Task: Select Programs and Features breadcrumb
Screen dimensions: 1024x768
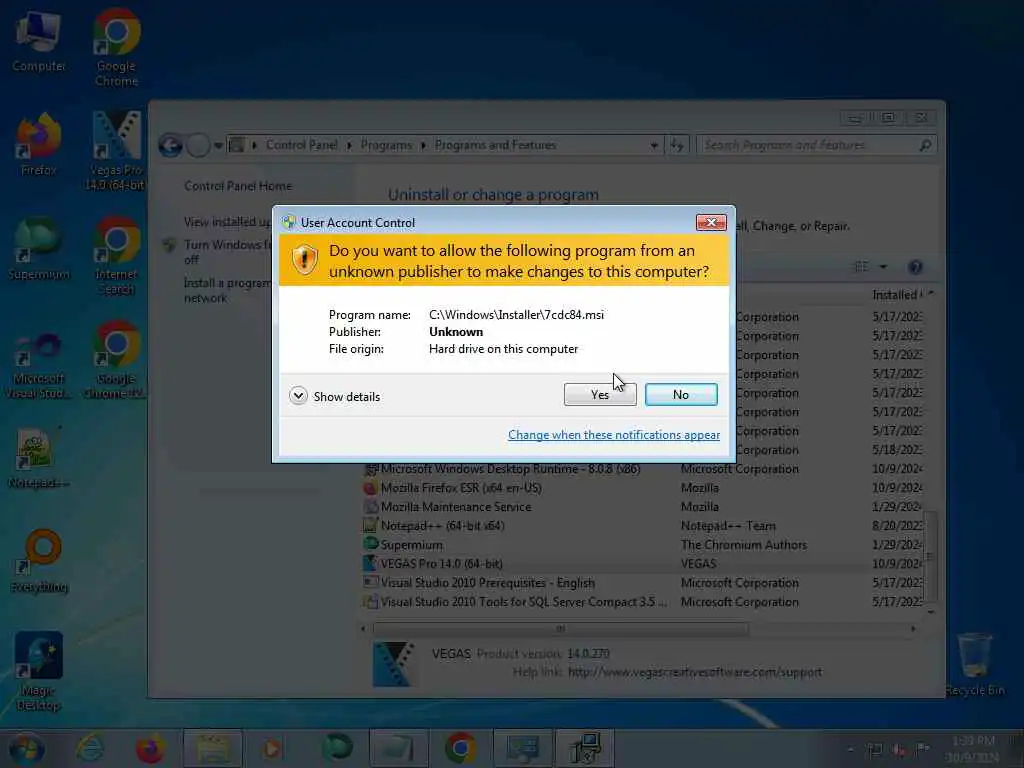Action: [x=495, y=145]
